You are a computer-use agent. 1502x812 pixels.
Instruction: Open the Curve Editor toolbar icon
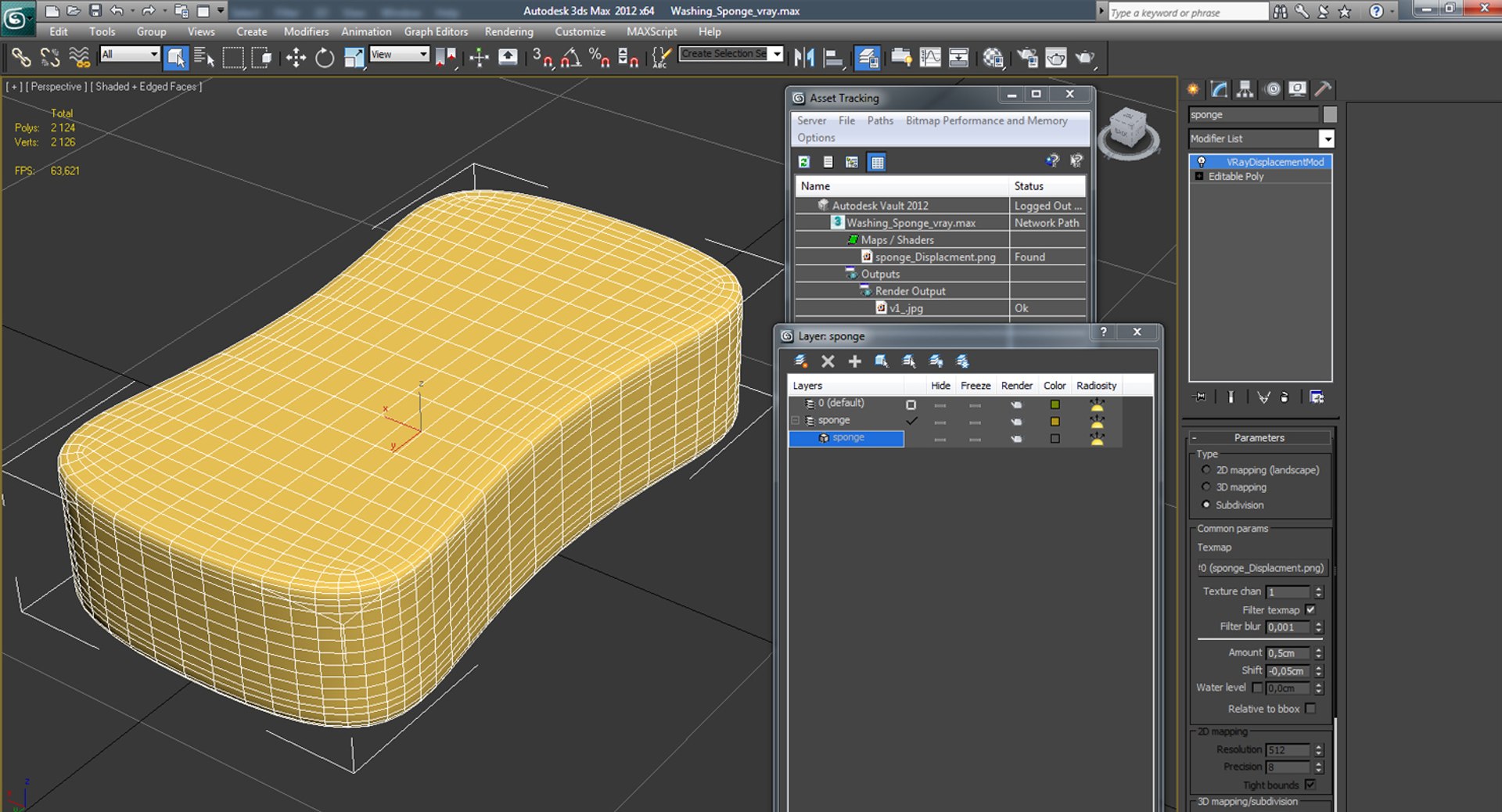(x=930, y=58)
